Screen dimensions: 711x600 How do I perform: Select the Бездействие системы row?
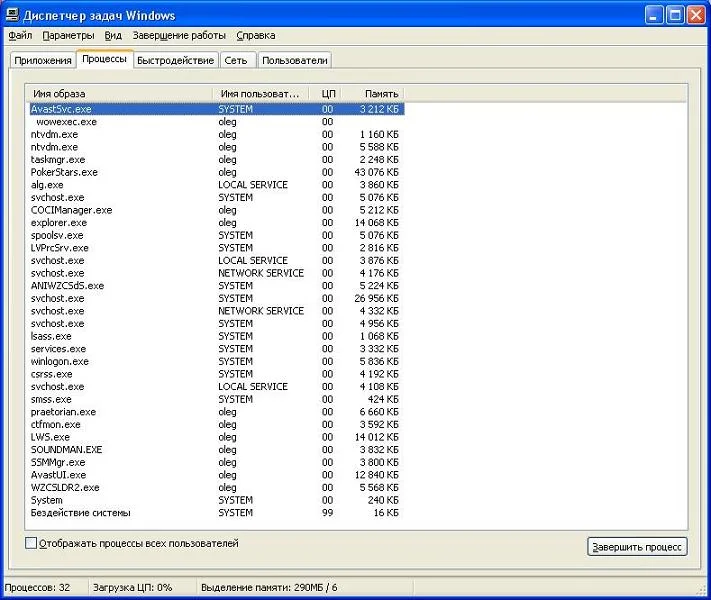(x=217, y=513)
